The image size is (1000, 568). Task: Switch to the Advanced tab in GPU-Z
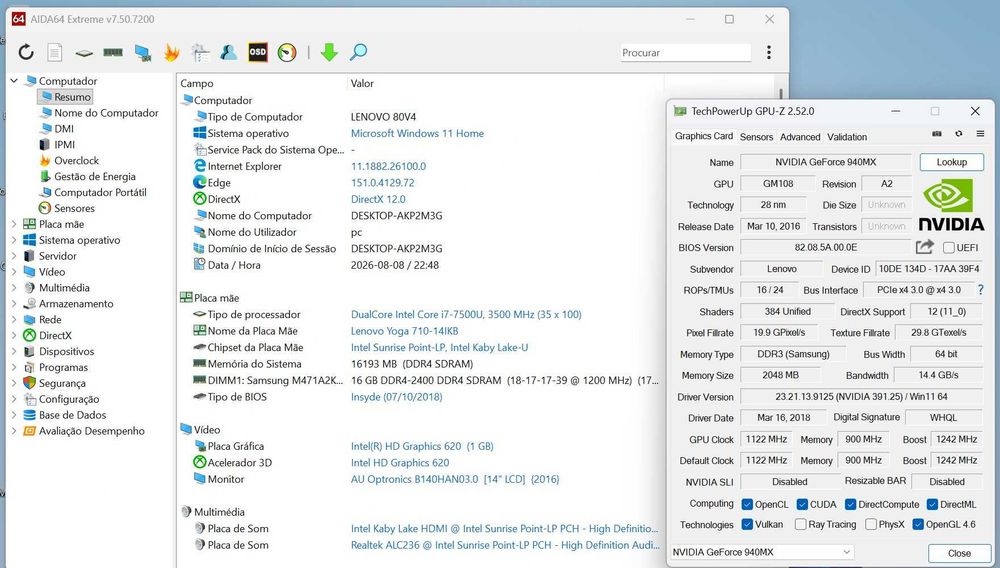coord(800,136)
